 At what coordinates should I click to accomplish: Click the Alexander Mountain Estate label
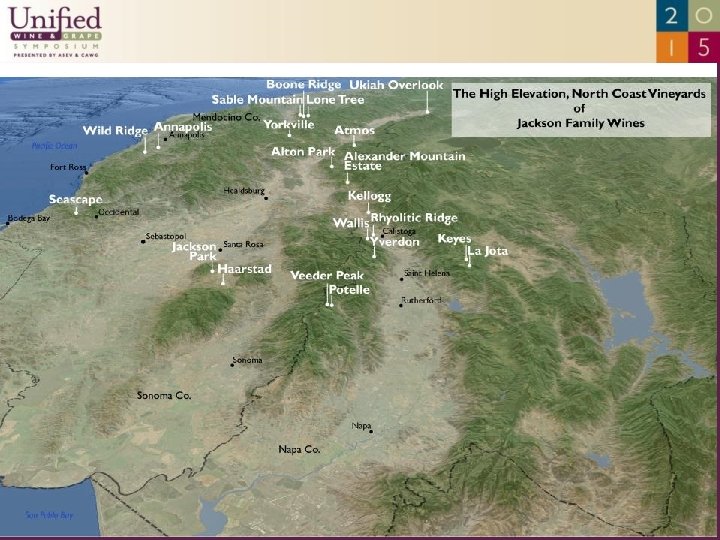tap(405, 161)
